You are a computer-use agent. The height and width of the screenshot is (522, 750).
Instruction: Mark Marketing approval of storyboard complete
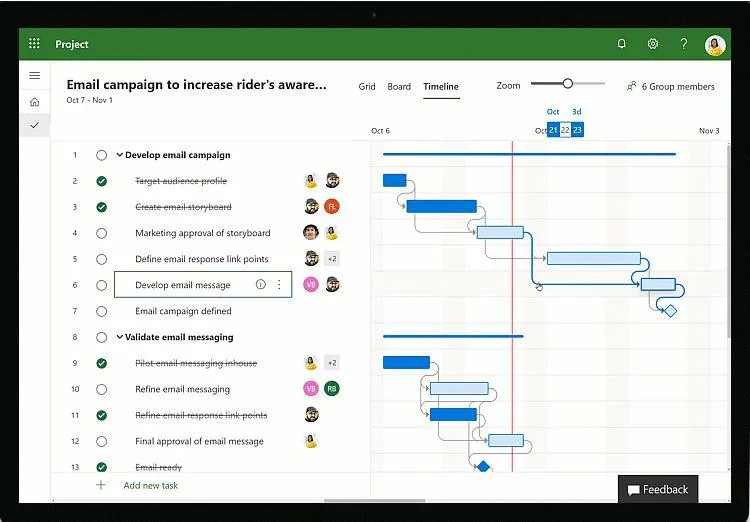[101, 233]
